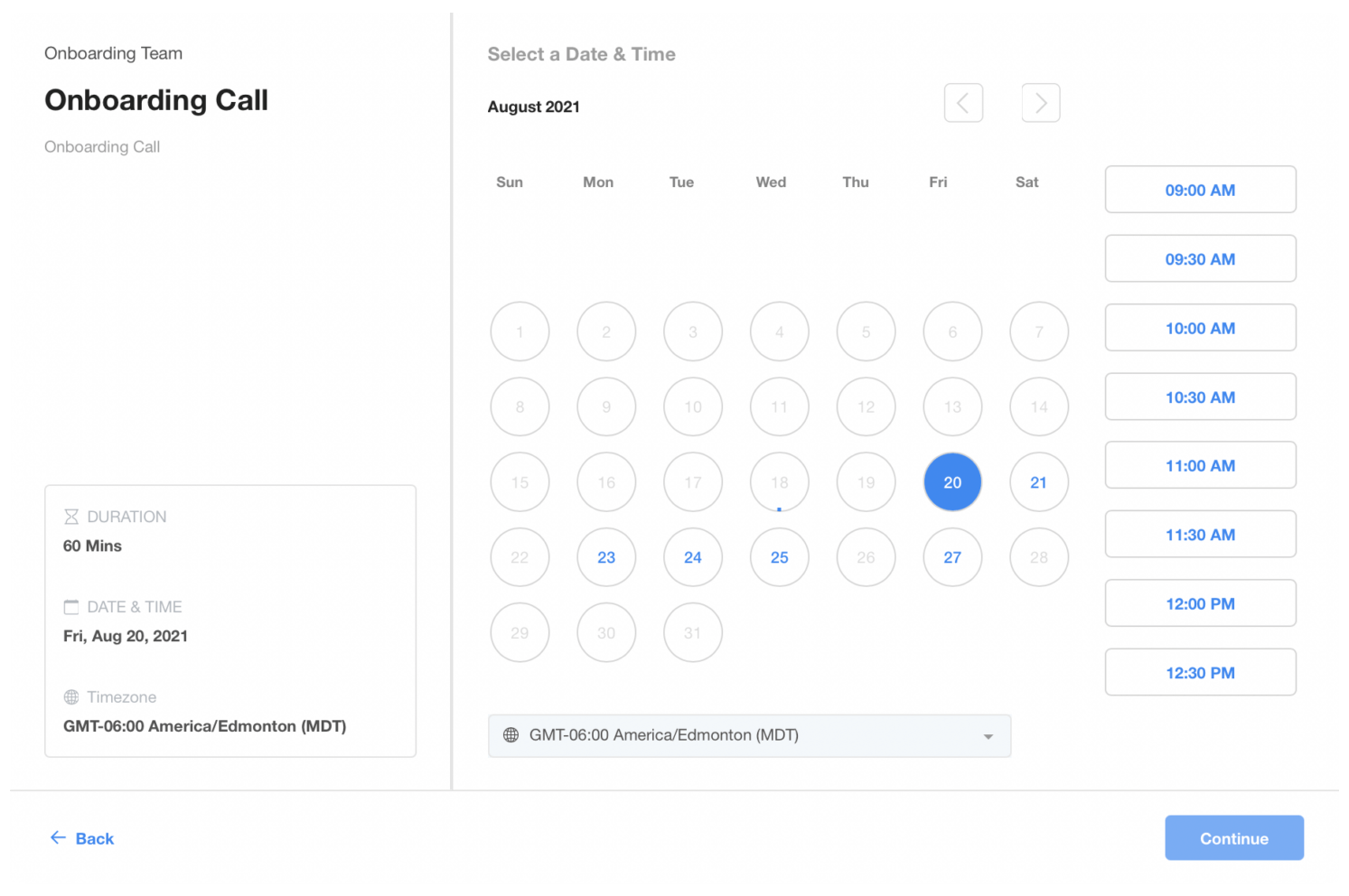This screenshot has height=896, width=1349.
Task: Click the Sun column header
Action: pos(510,182)
